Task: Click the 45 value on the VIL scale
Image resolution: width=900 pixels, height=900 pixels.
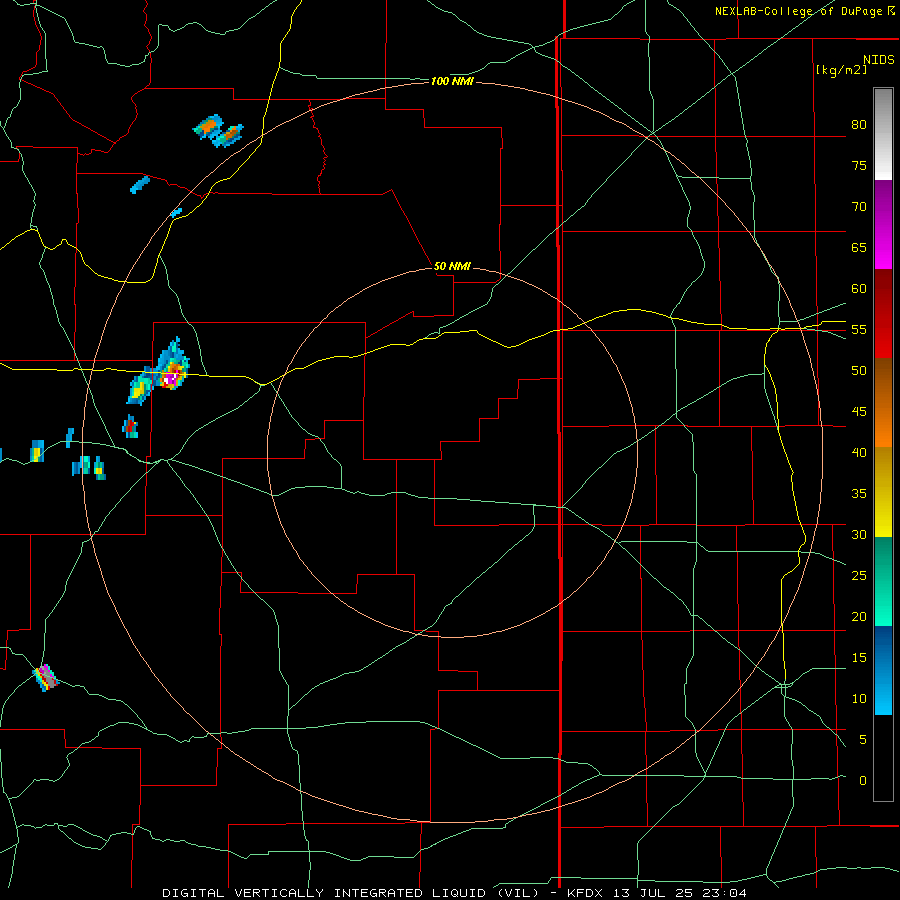Action: click(x=859, y=412)
